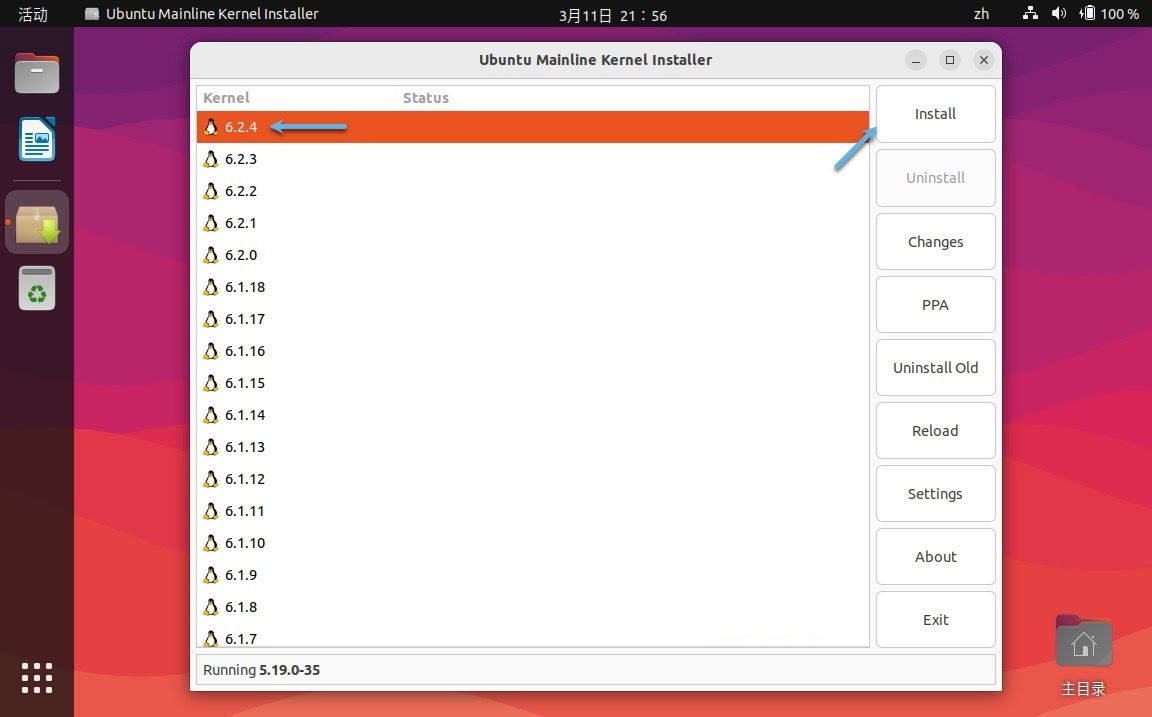Click the date and time in the top bar
Screen dimensions: 1152x717
point(614,14)
